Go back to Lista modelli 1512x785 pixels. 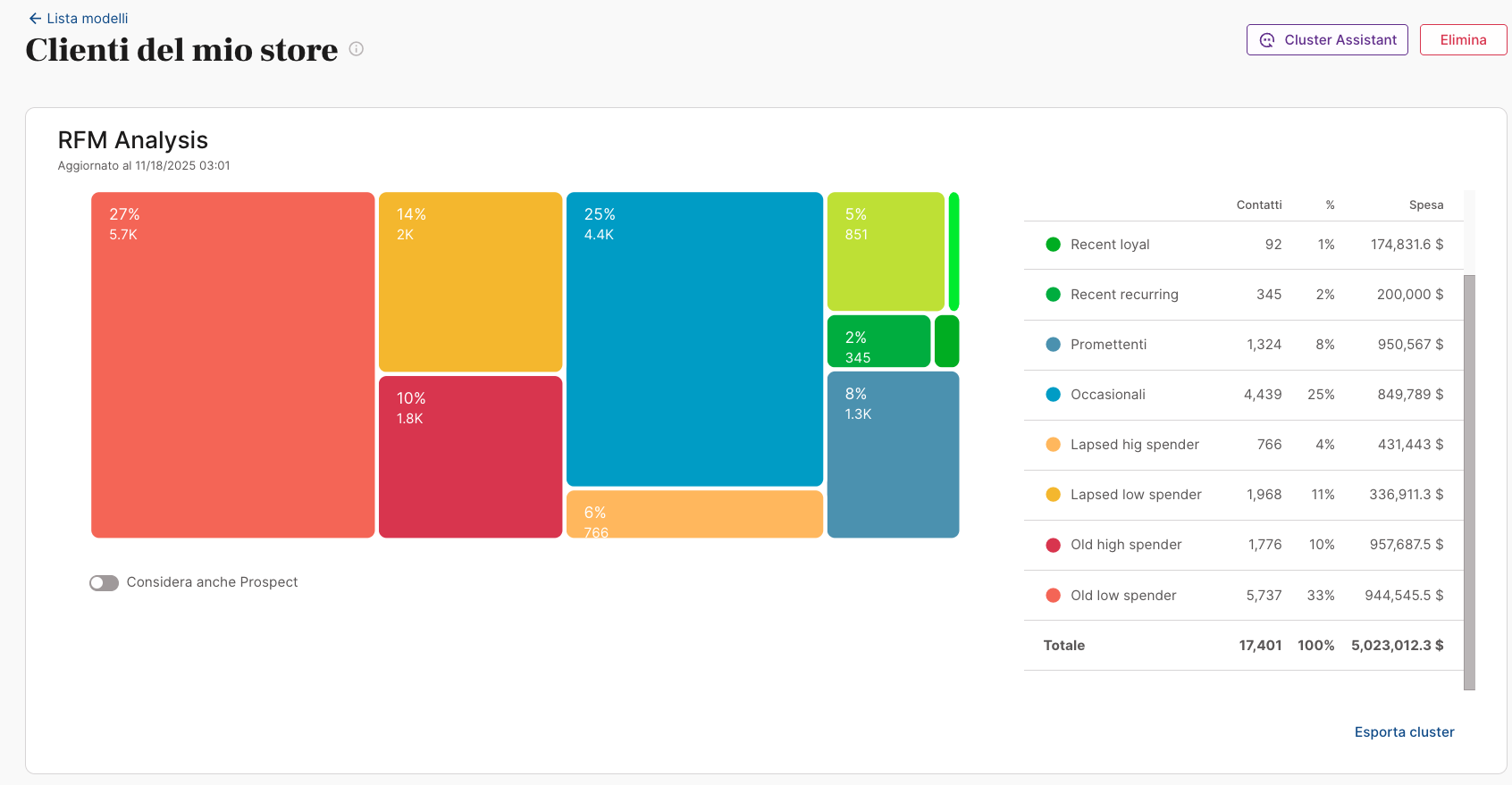point(87,19)
